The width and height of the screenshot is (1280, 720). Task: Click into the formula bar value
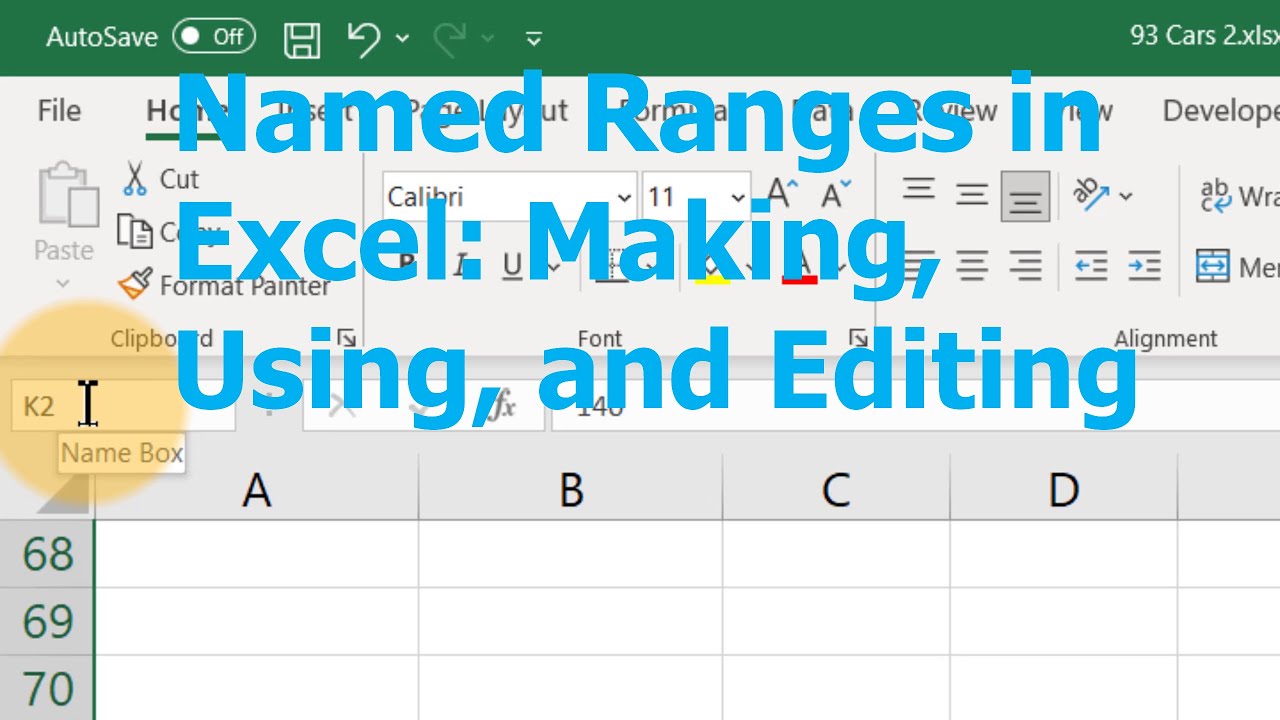(915, 407)
